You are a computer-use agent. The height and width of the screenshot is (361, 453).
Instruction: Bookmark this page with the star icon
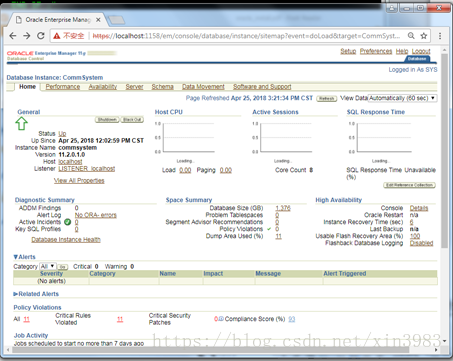click(424, 36)
